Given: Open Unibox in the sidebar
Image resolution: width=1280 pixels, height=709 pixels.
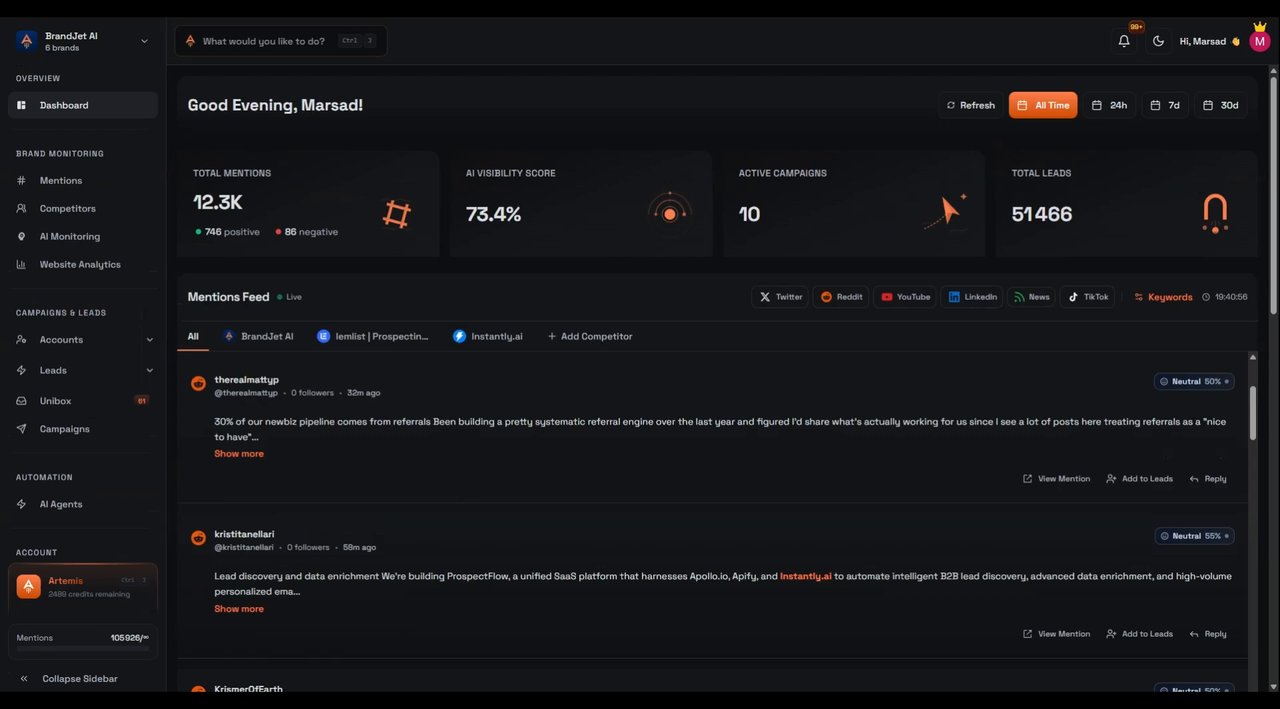Looking at the screenshot, I should click(83, 401).
